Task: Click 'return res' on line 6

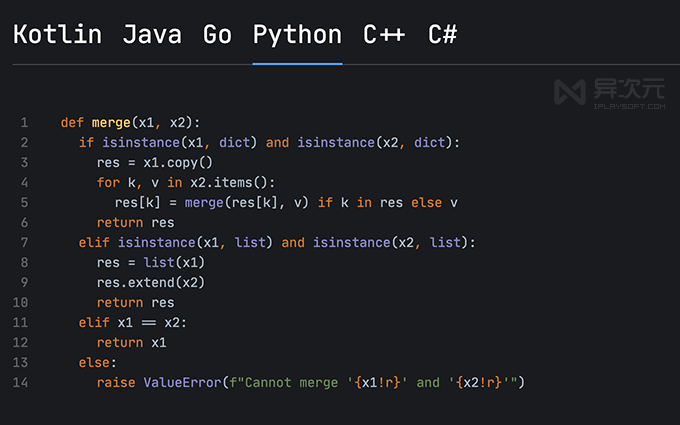Action: click(135, 223)
